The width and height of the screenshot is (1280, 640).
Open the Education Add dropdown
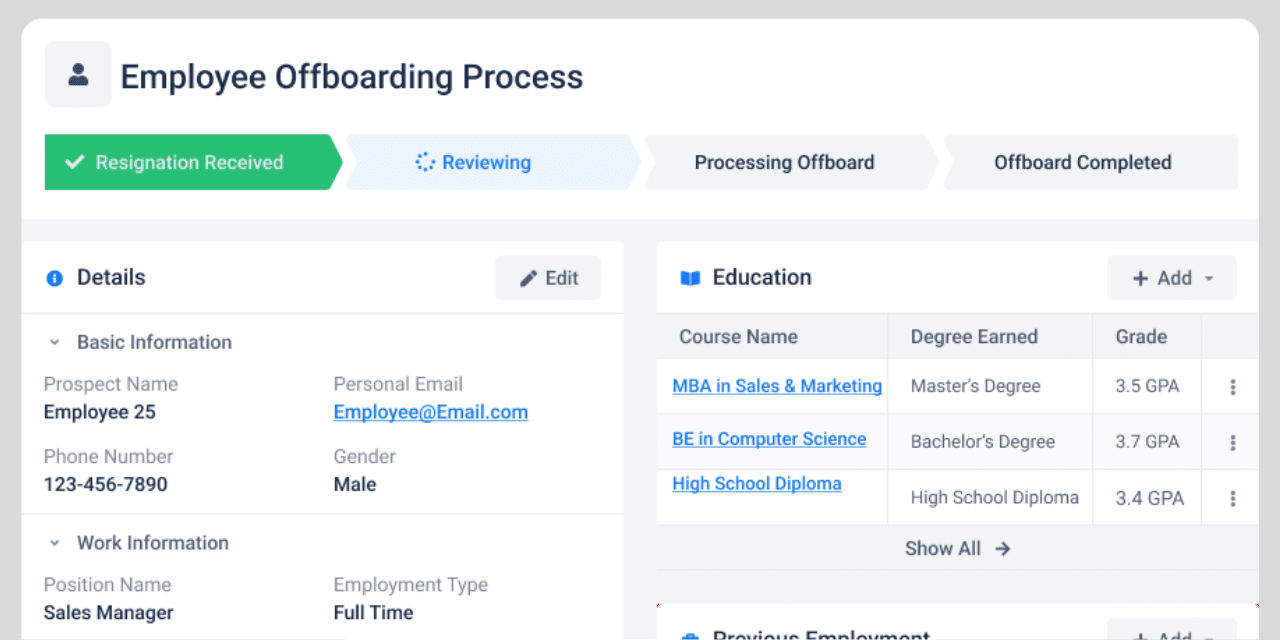1172,278
